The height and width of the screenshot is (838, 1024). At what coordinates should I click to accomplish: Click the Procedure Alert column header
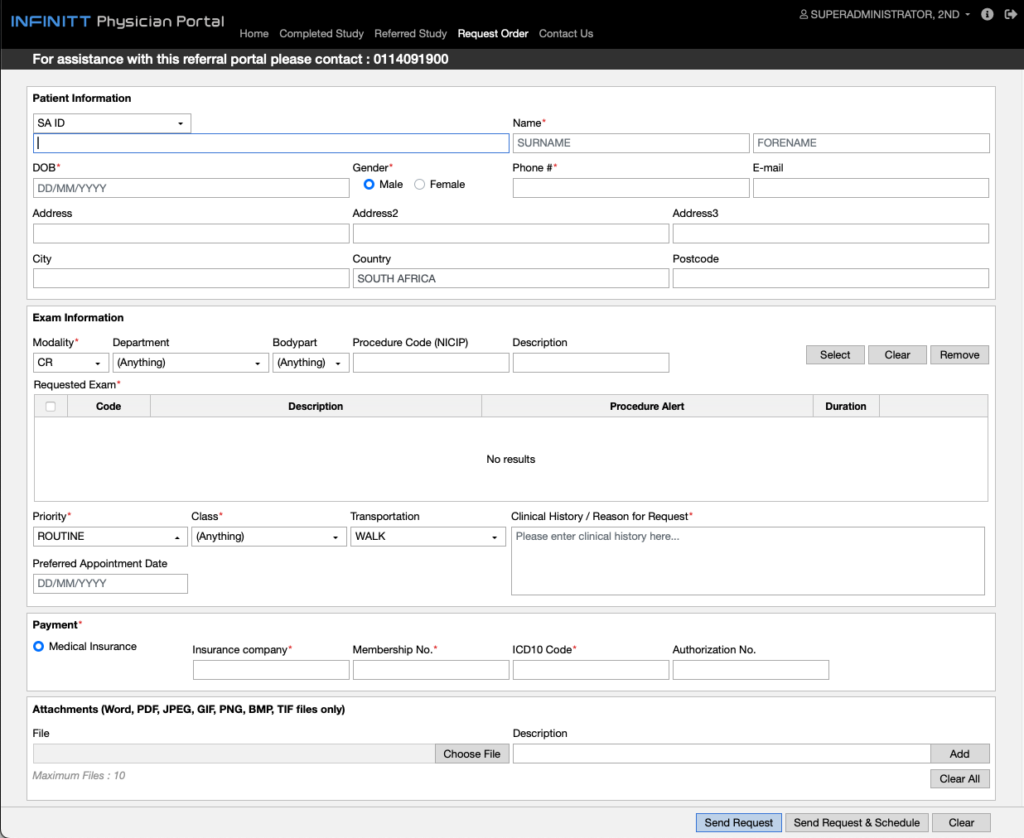tap(647, 406)
